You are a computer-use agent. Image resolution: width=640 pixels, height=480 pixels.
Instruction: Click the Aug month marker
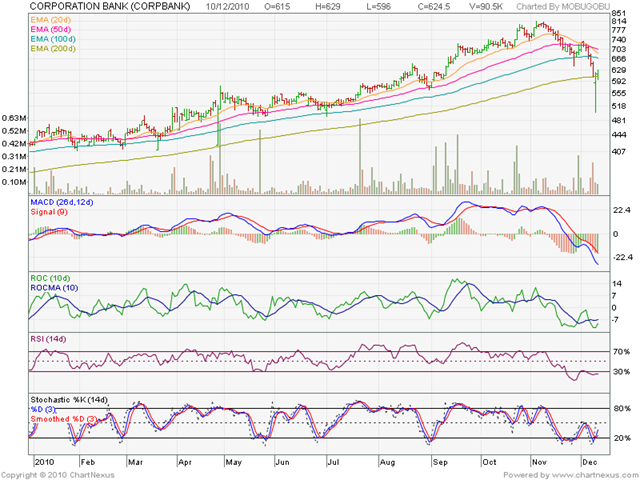pyautogui.click(x=387, y=462)
